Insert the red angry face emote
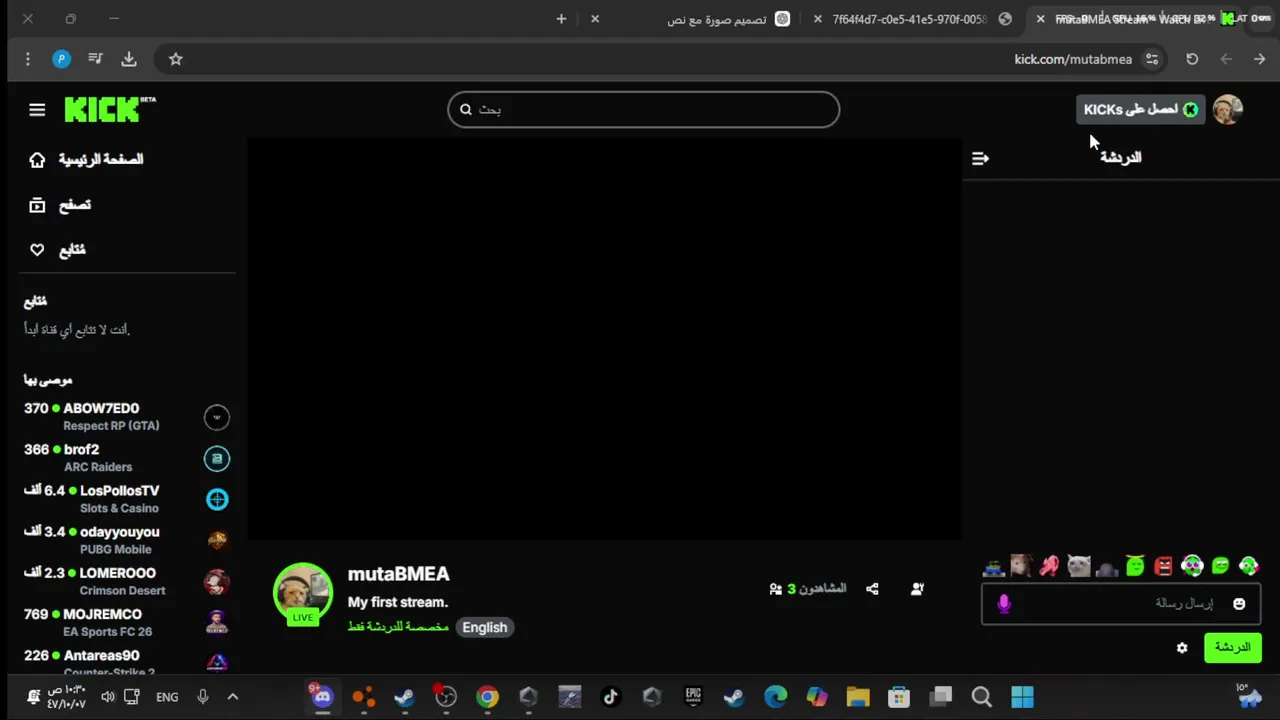Image resolution: width=1280 pixels, height=720 pixels. (1163, 567)
